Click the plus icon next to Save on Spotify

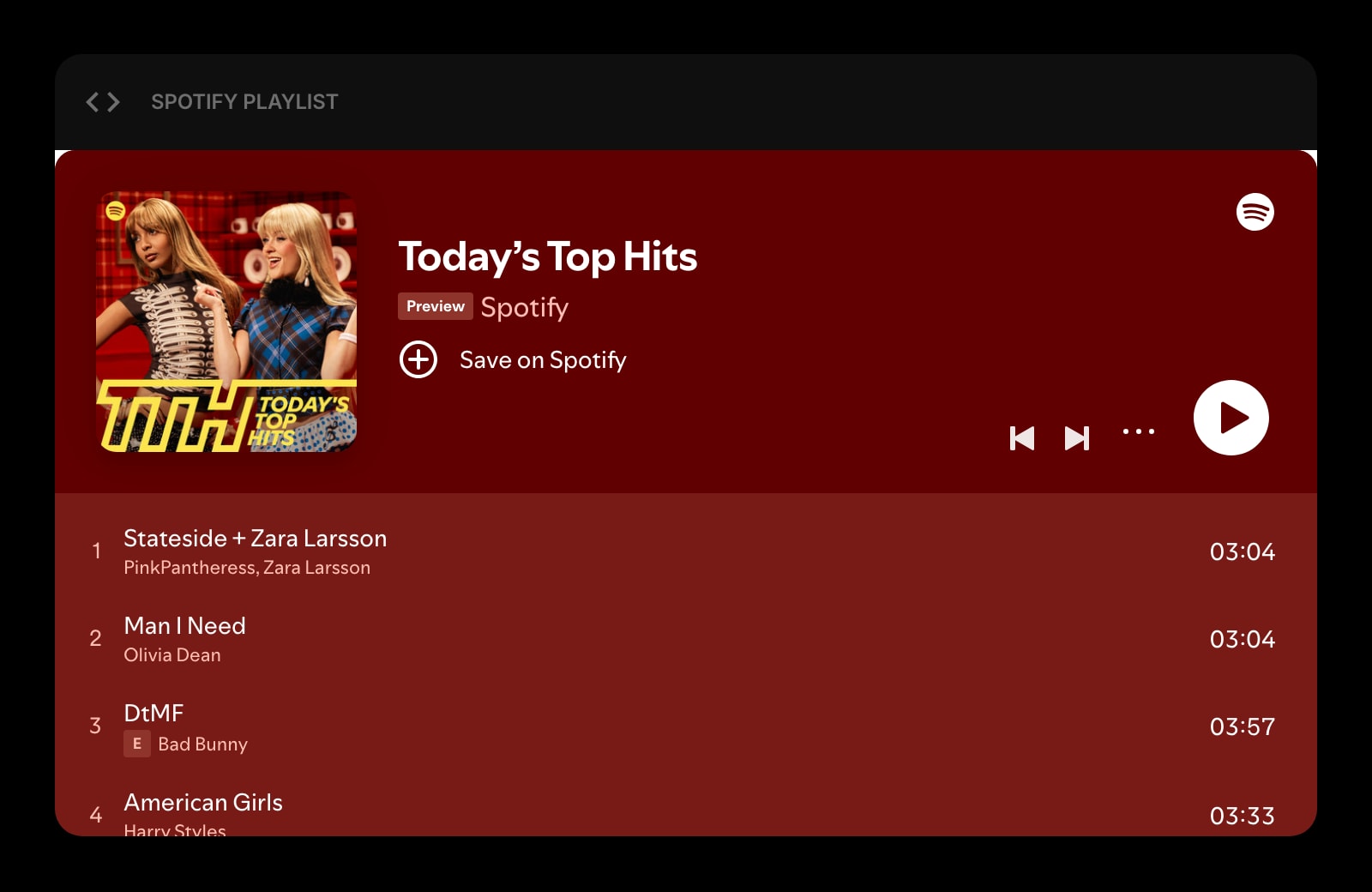[418, 360]
